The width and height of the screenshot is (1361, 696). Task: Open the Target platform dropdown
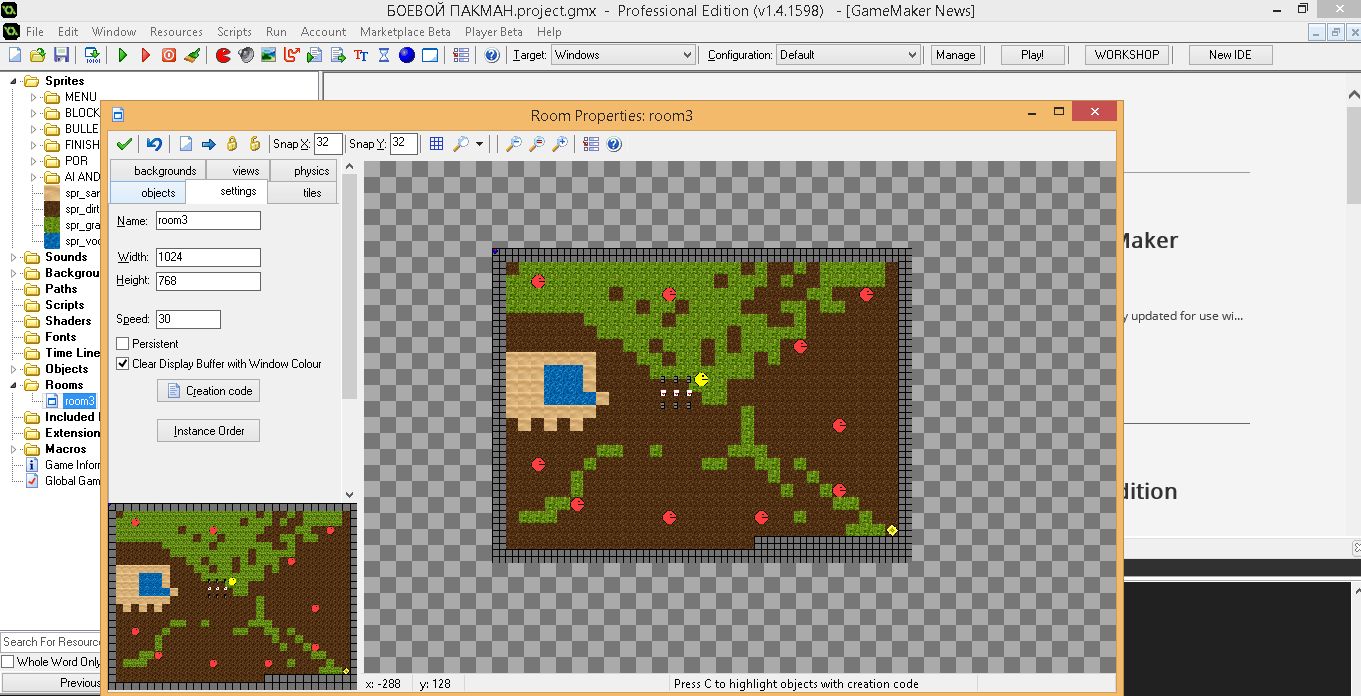(x=623, y=55)
